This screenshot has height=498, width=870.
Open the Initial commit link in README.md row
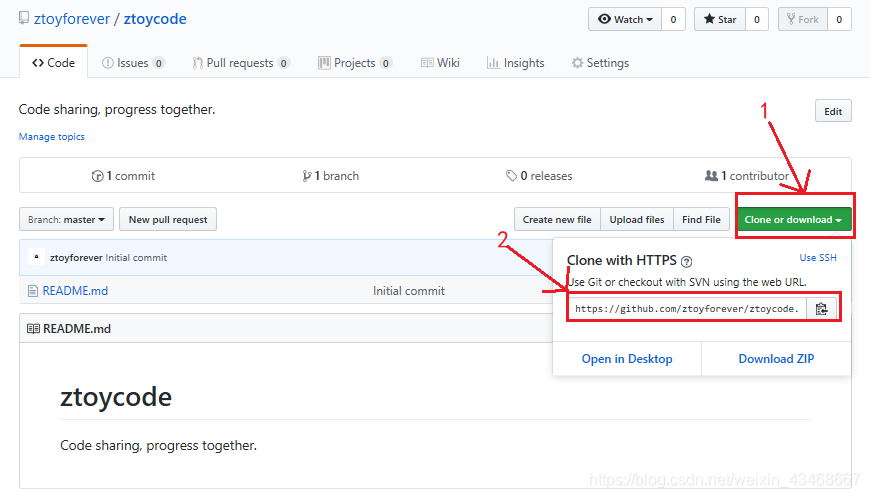[x=409, y=291]
